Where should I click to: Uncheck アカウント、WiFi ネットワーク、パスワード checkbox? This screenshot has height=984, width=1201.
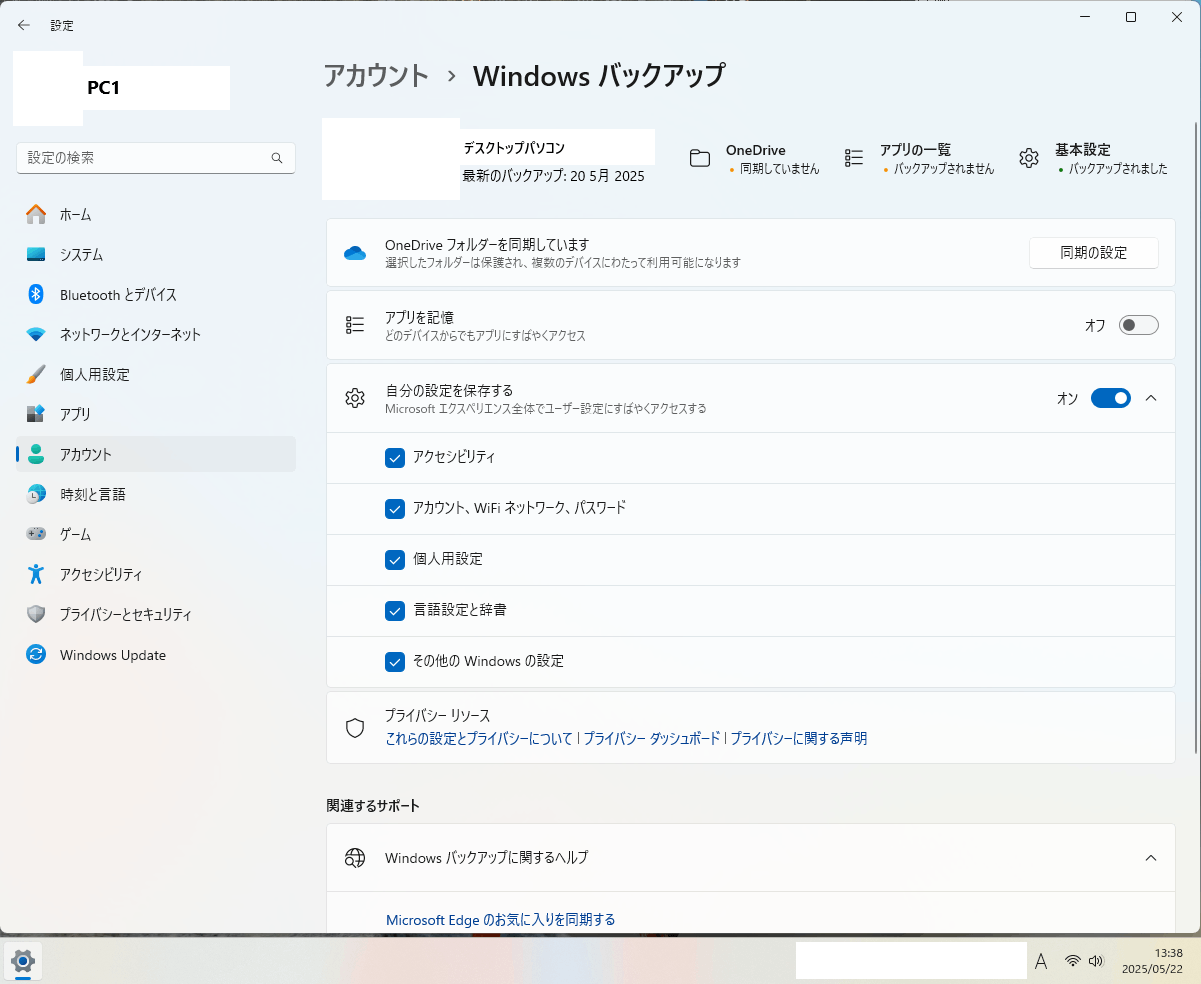coord(394,508)
